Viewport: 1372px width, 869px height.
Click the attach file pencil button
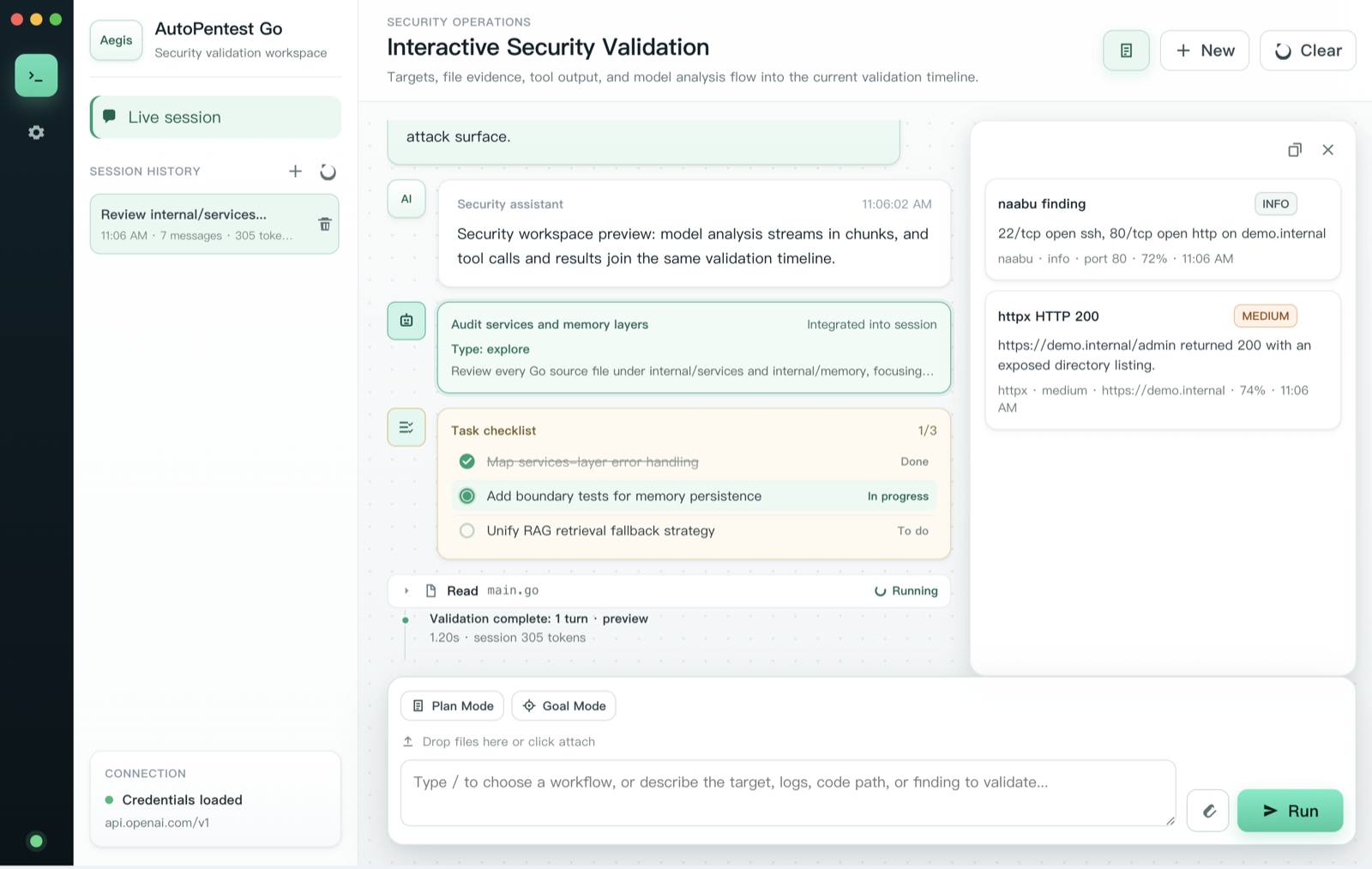pyautogui.click(x=1208, y=811)
